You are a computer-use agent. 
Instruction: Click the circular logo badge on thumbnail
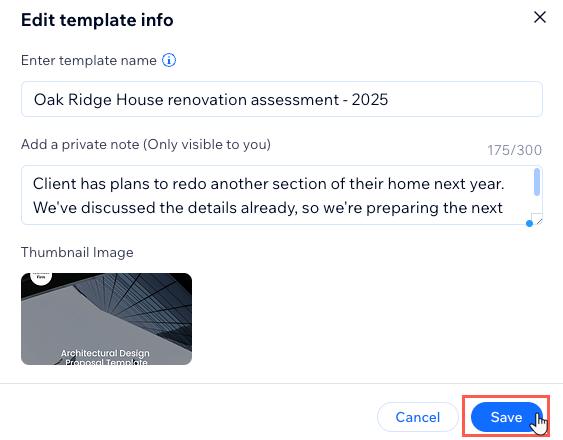[x=41, y=277]
